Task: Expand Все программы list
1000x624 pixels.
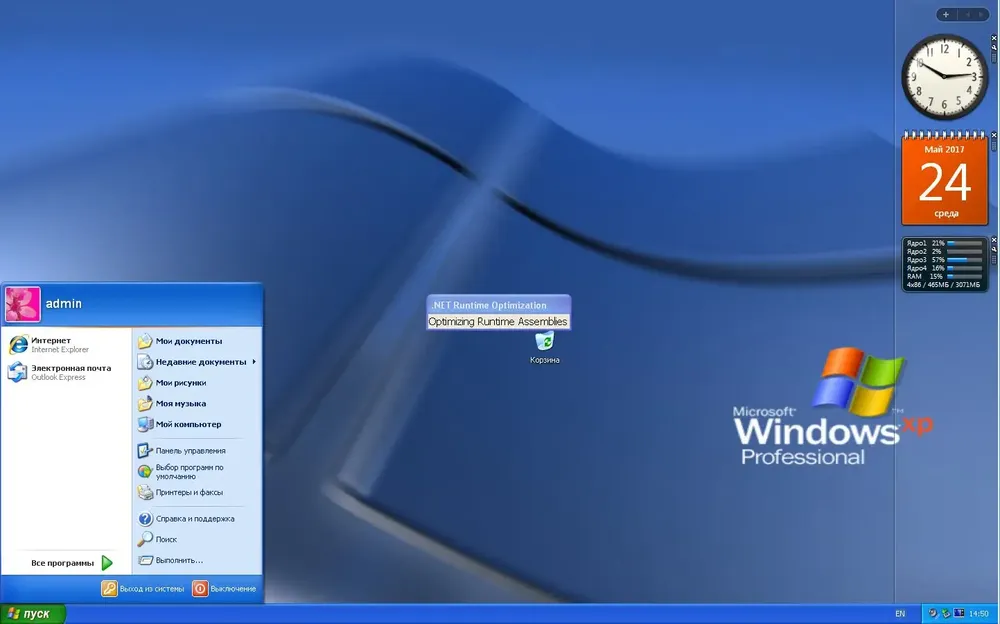Action: pyautogui.click(x=71, y=563)
